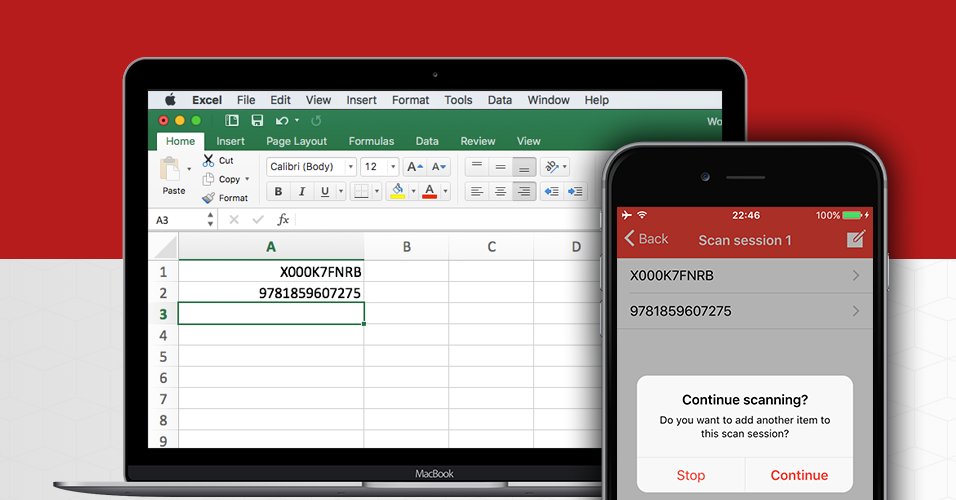956x500 pixels.
Task: Align cell text to the middle vertically
Action: pyautogui.click(x=501, y=166)
